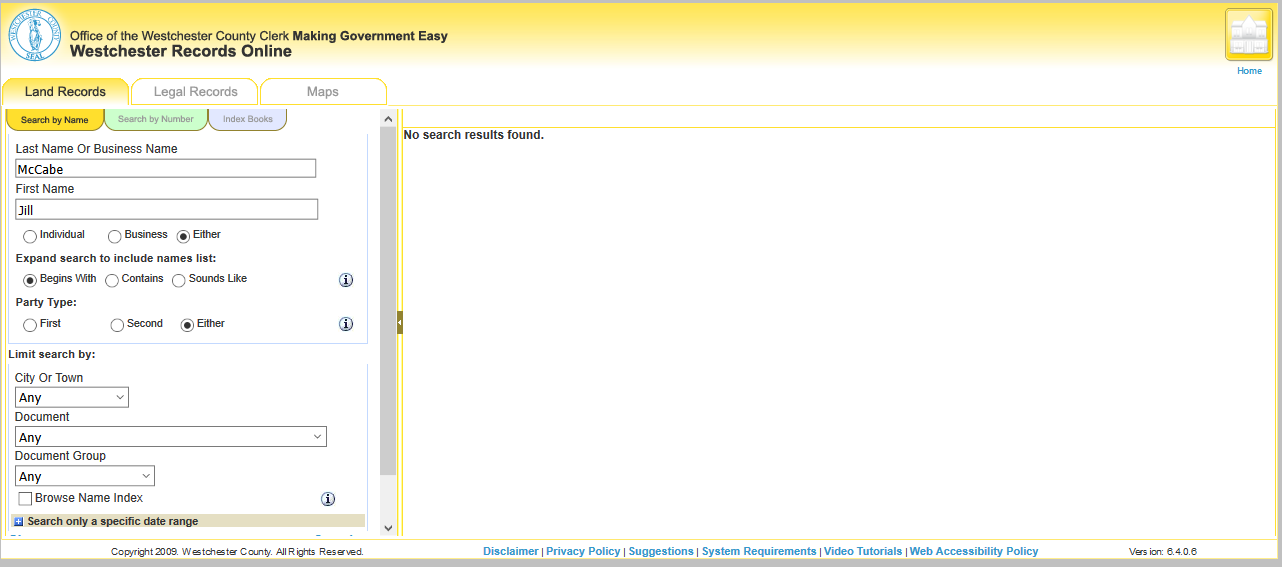Image resolution: width=1282 pixels, height=567 pixels.
Task: Open info icon next to Browse Name Index
Action: (x=328, y=499)
